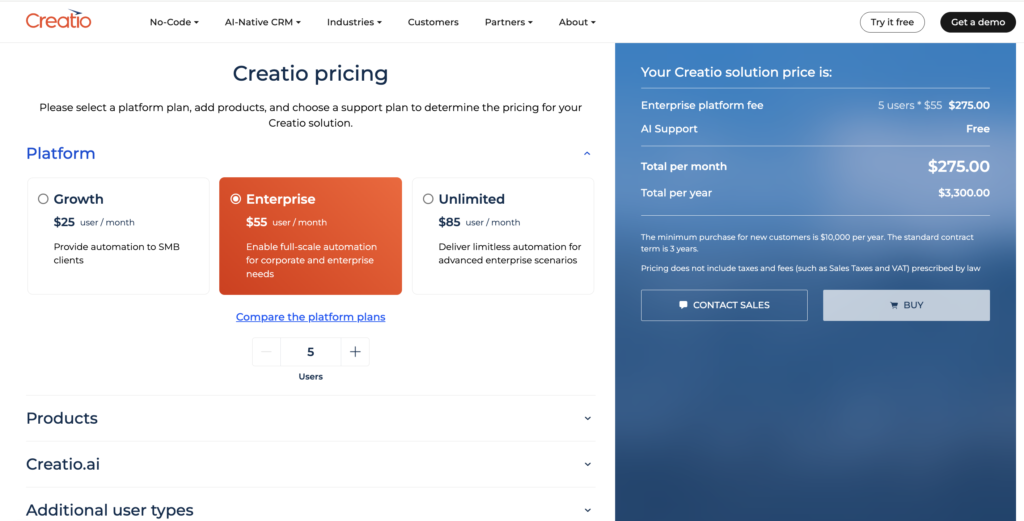Open the Partners dropdown menu

(x=508, y=22)
